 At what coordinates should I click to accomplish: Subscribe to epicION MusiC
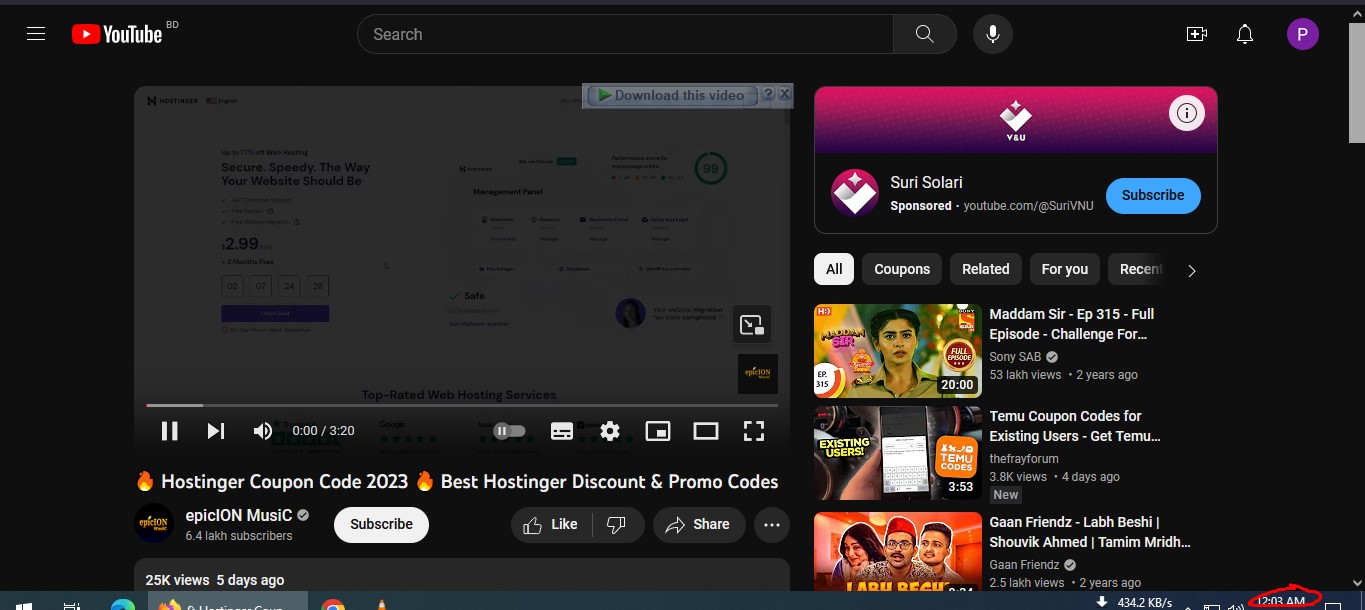point(381,524)
